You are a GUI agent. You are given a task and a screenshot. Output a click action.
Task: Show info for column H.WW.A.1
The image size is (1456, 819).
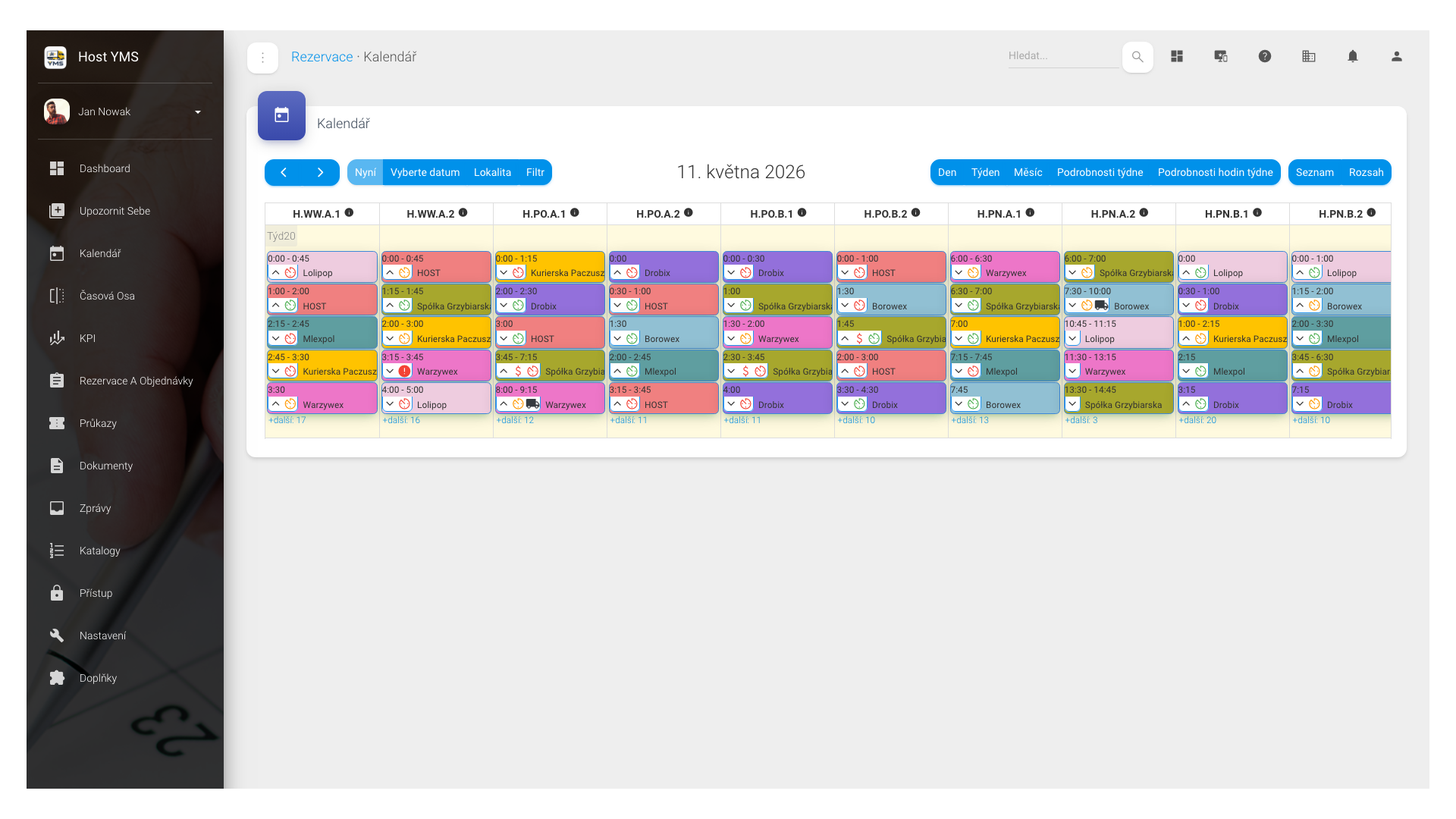350,213
